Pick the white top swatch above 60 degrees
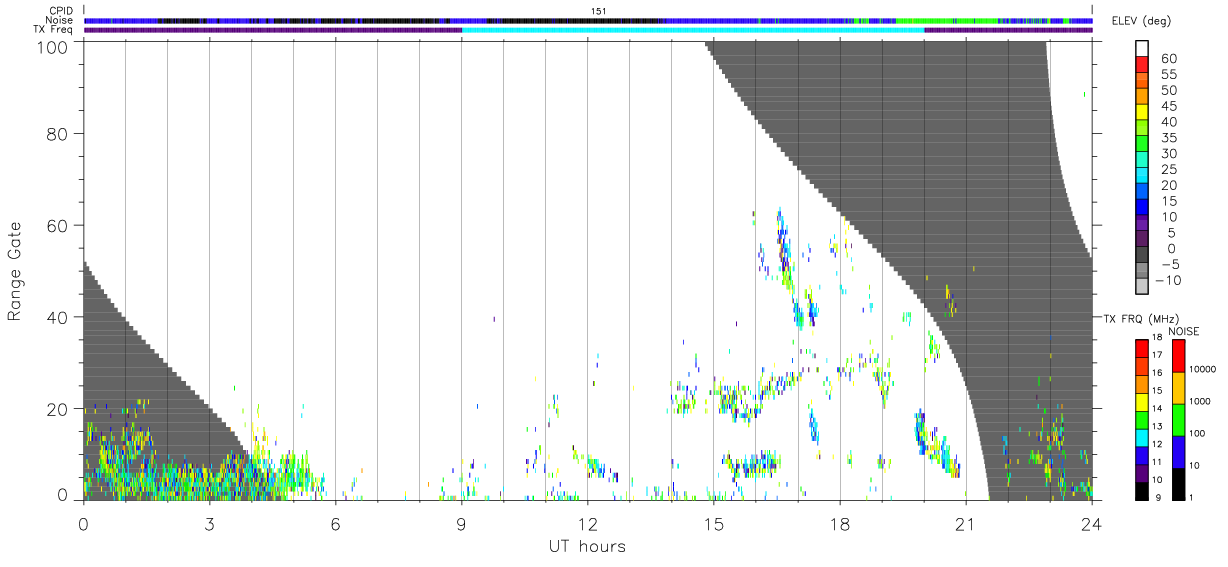This screenshot has width=1228, height=567. tap(1144, 49)
